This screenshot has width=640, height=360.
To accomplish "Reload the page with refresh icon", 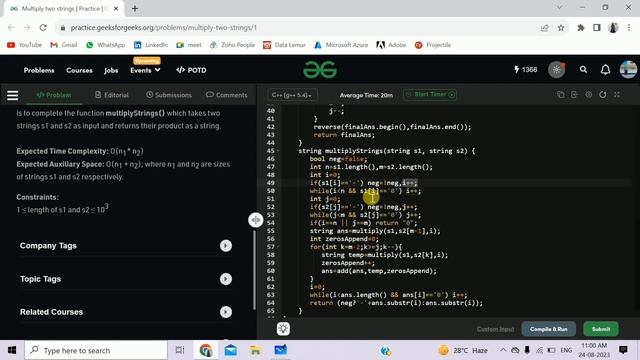I will tap(43, 28).
